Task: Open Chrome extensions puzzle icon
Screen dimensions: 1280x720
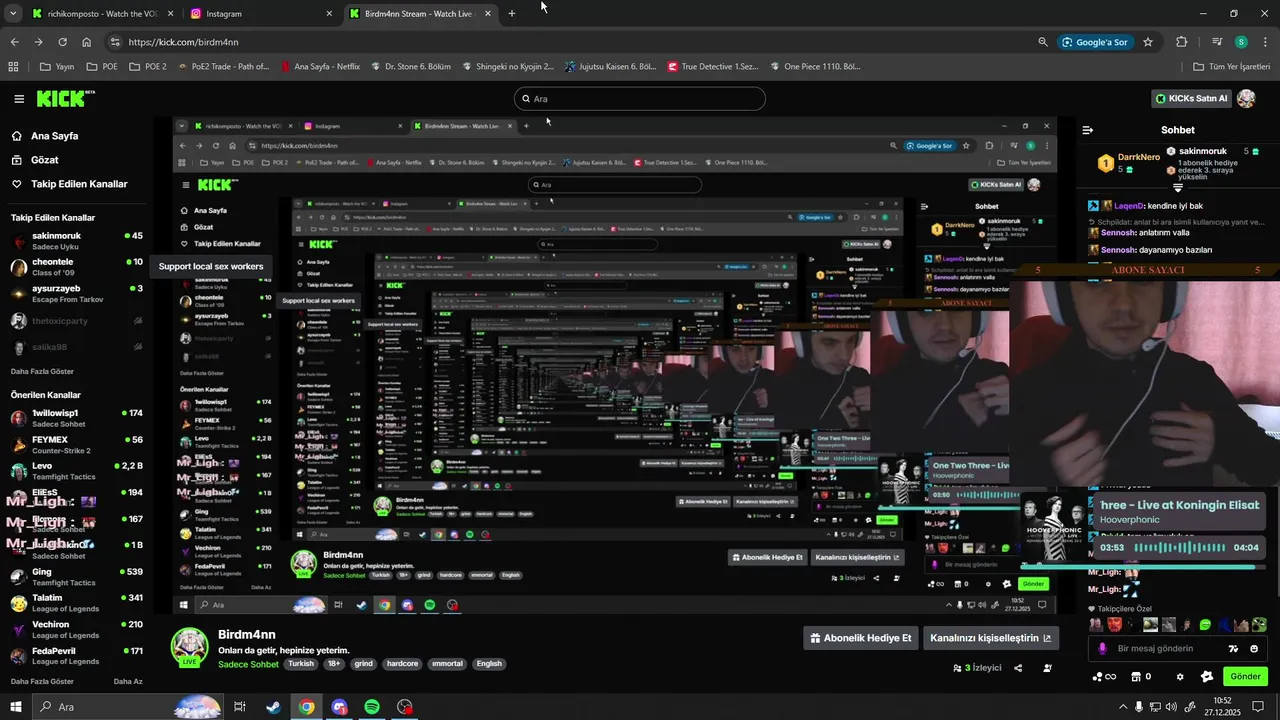Action: click(1181, 42)
